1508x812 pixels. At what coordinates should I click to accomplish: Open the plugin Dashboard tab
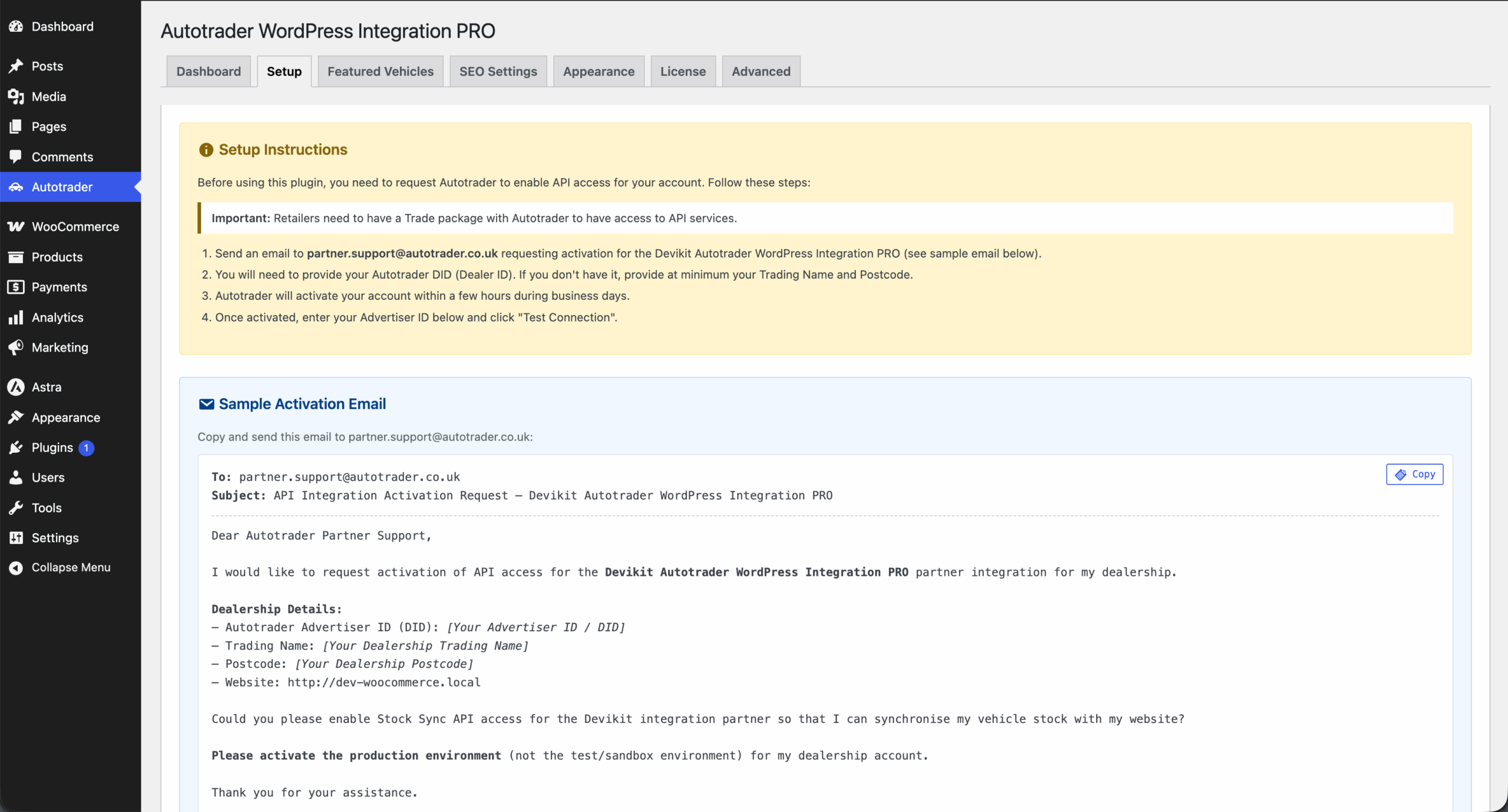click(x=209, y=71)
